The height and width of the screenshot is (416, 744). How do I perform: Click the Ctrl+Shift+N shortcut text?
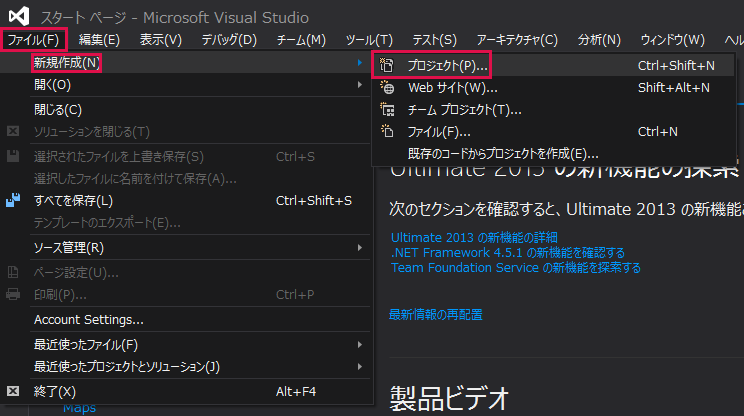676,65
